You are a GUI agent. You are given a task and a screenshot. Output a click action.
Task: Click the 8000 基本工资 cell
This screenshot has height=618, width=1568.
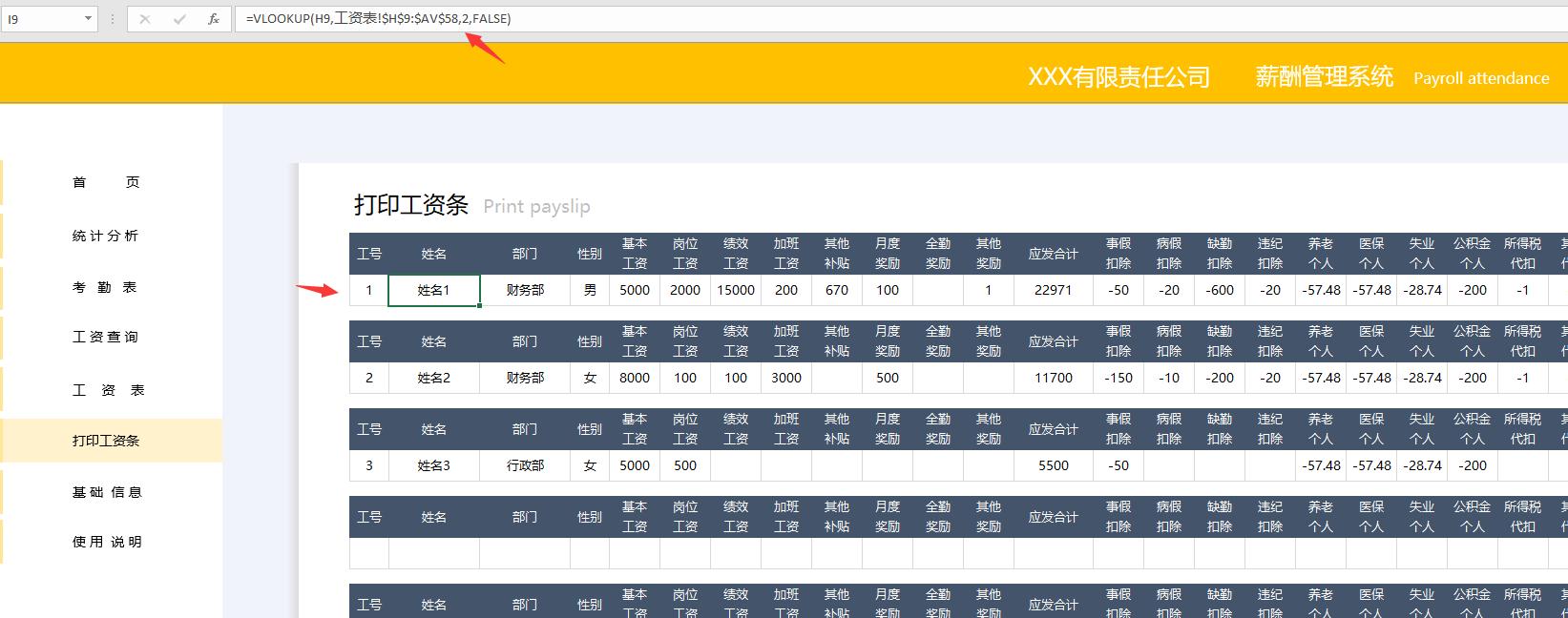[x=635, y=378]
